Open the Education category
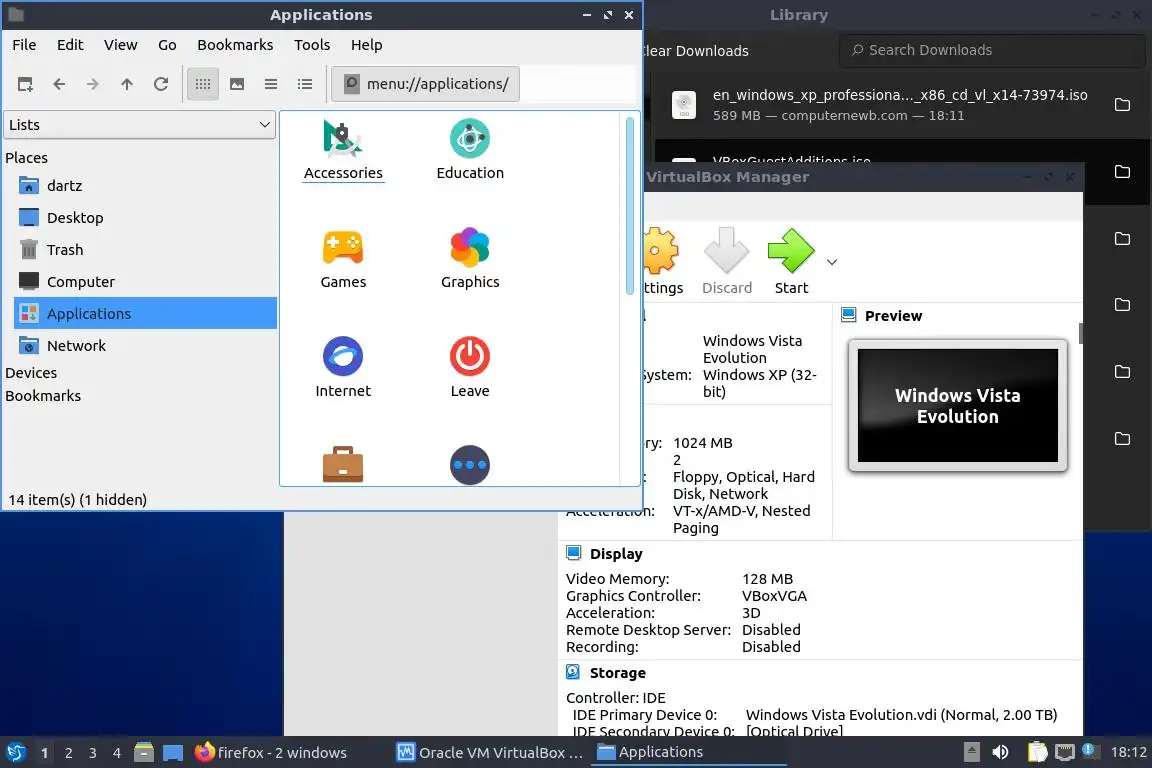Viewport: 1152px width, 768px height. pyautogui.click(x=470, y=151)
